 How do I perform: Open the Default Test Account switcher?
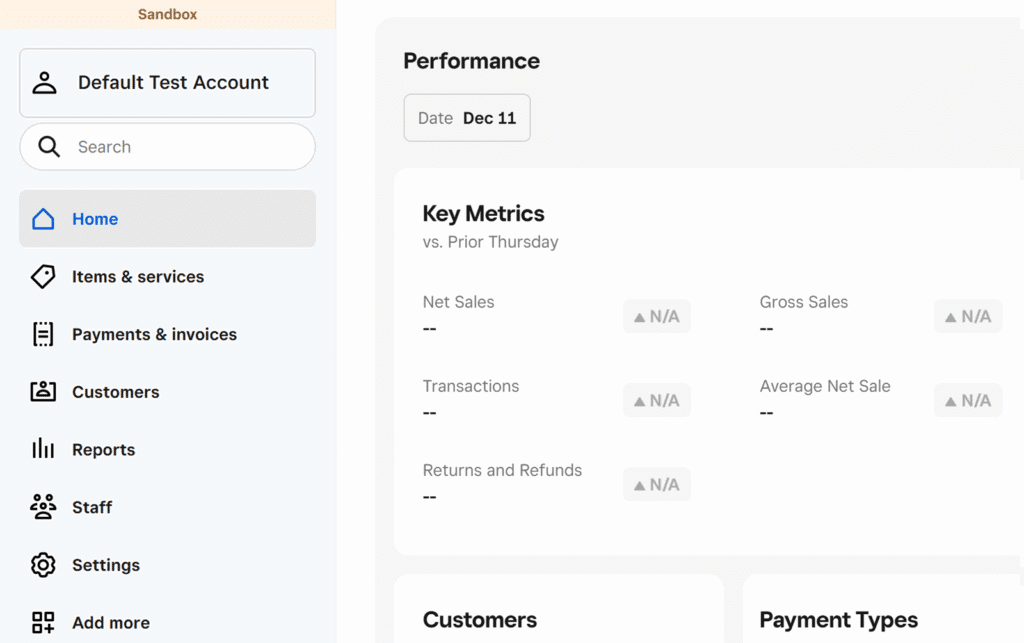click(x=173, y=83)
